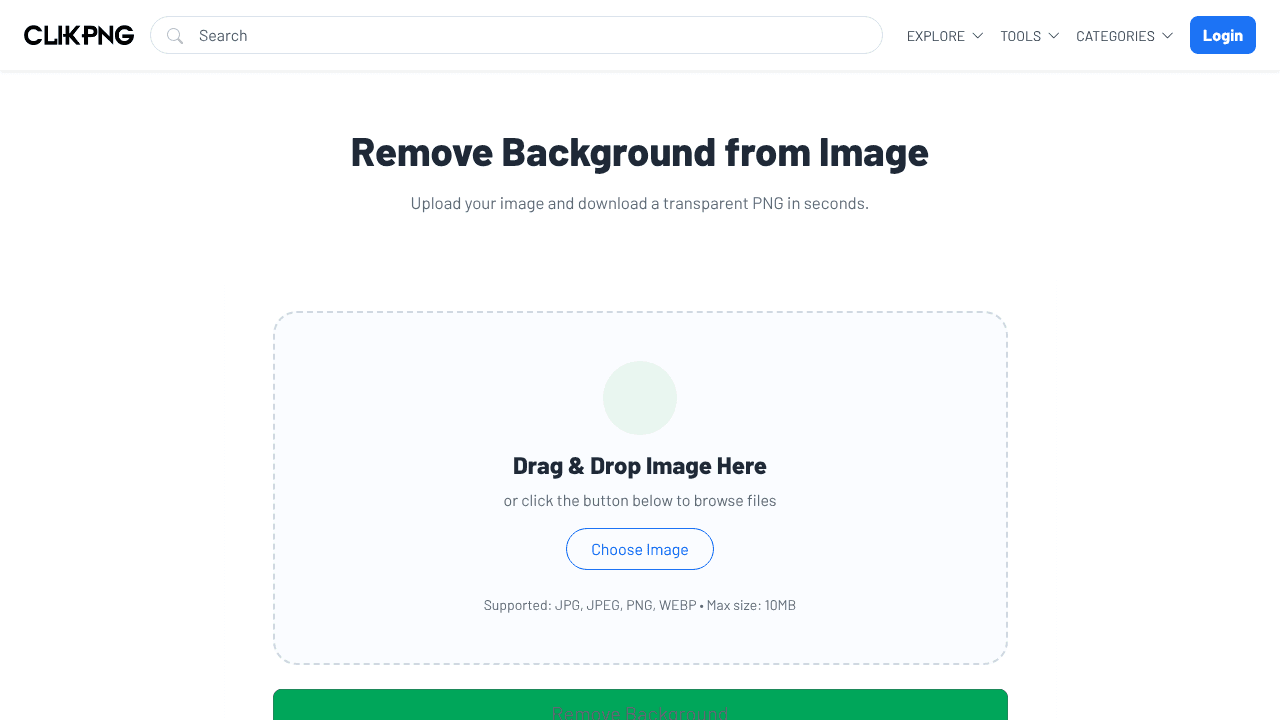This screenshot has width=1280, height=720.
Task: Click the Choose Image button
Action: (x=640, y=549)
